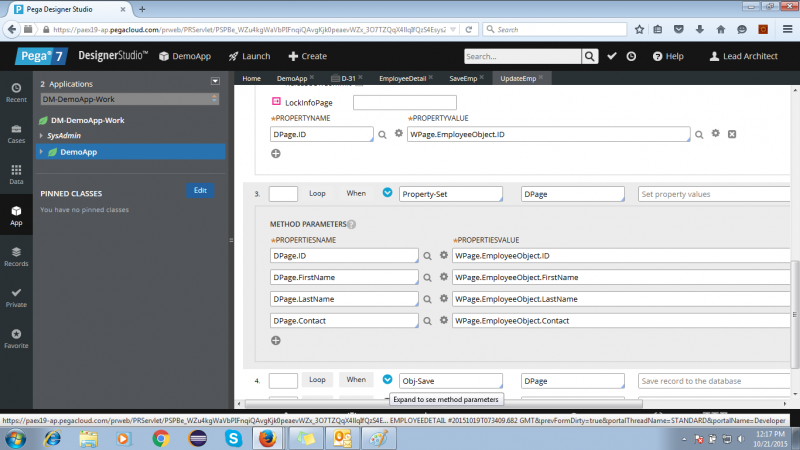Open the DM-DemoApp-Work class selector
Image resolution: width=800 pixels, height=450 pixels.
pos(130,99)
